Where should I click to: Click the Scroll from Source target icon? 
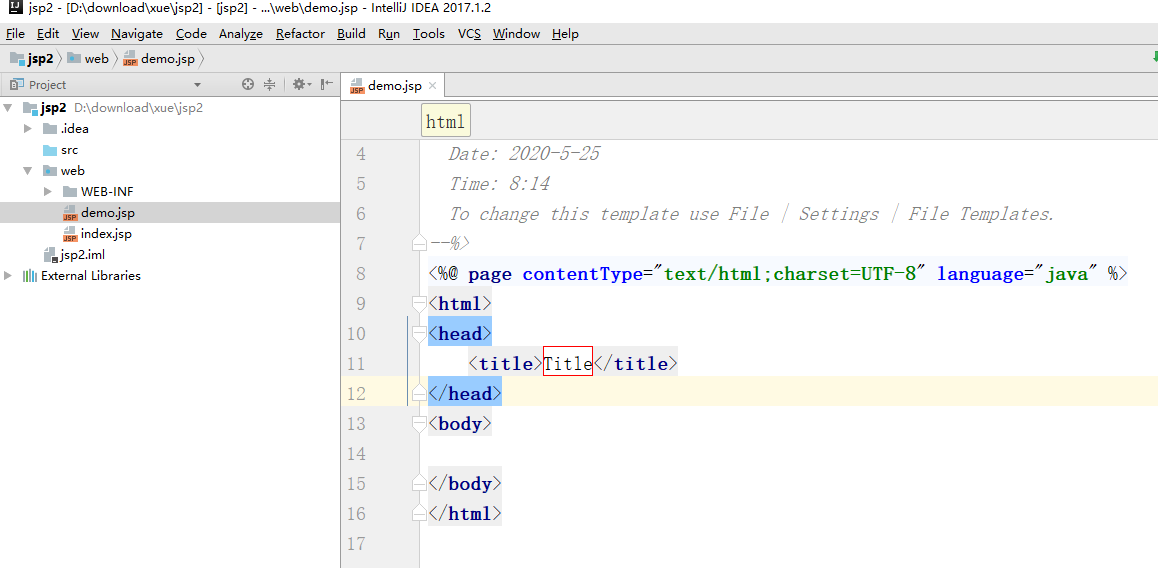(x=248, y=85)
